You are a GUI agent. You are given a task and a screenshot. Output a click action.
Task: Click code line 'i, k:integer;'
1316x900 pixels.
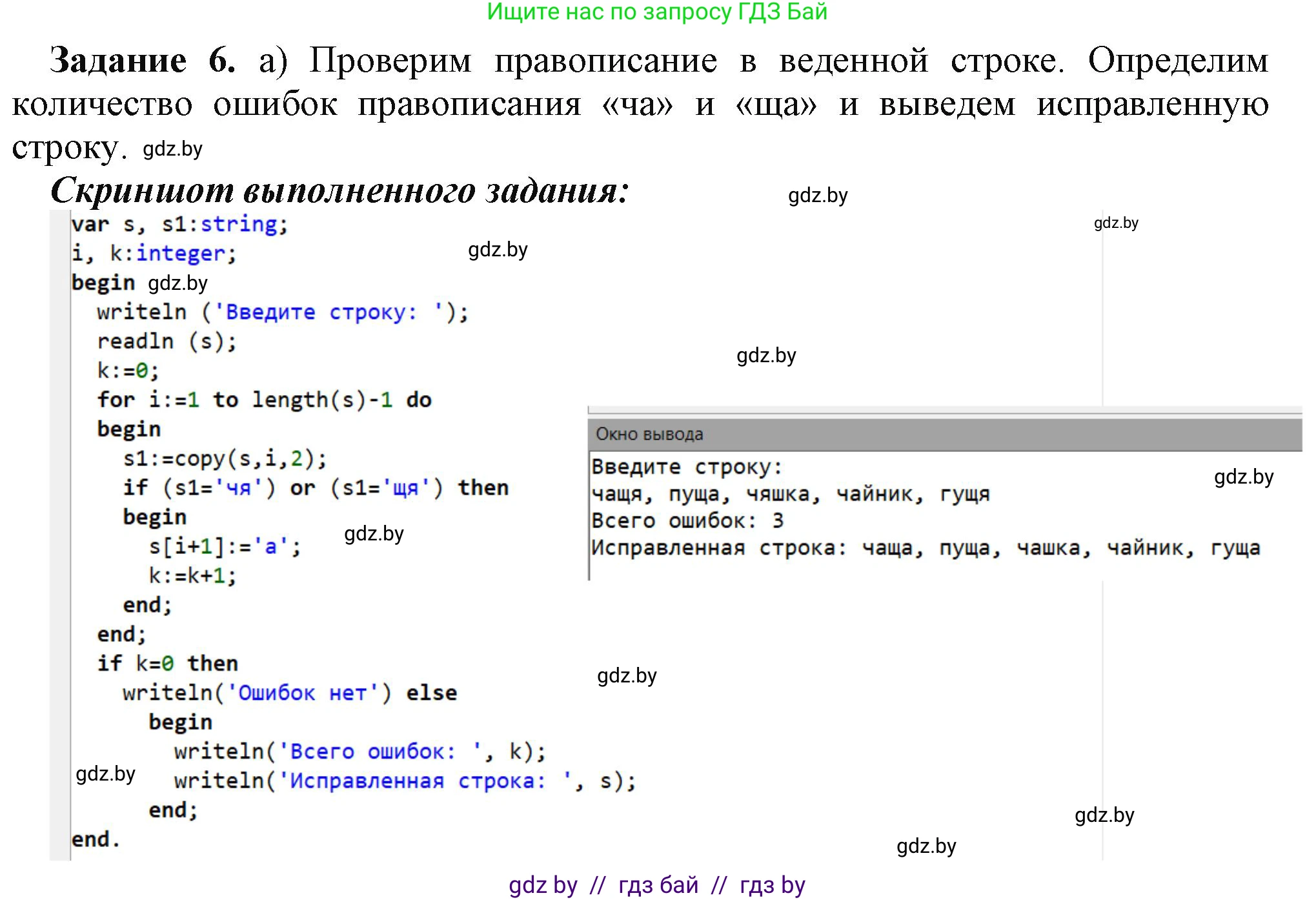click(x=154, y=254)
